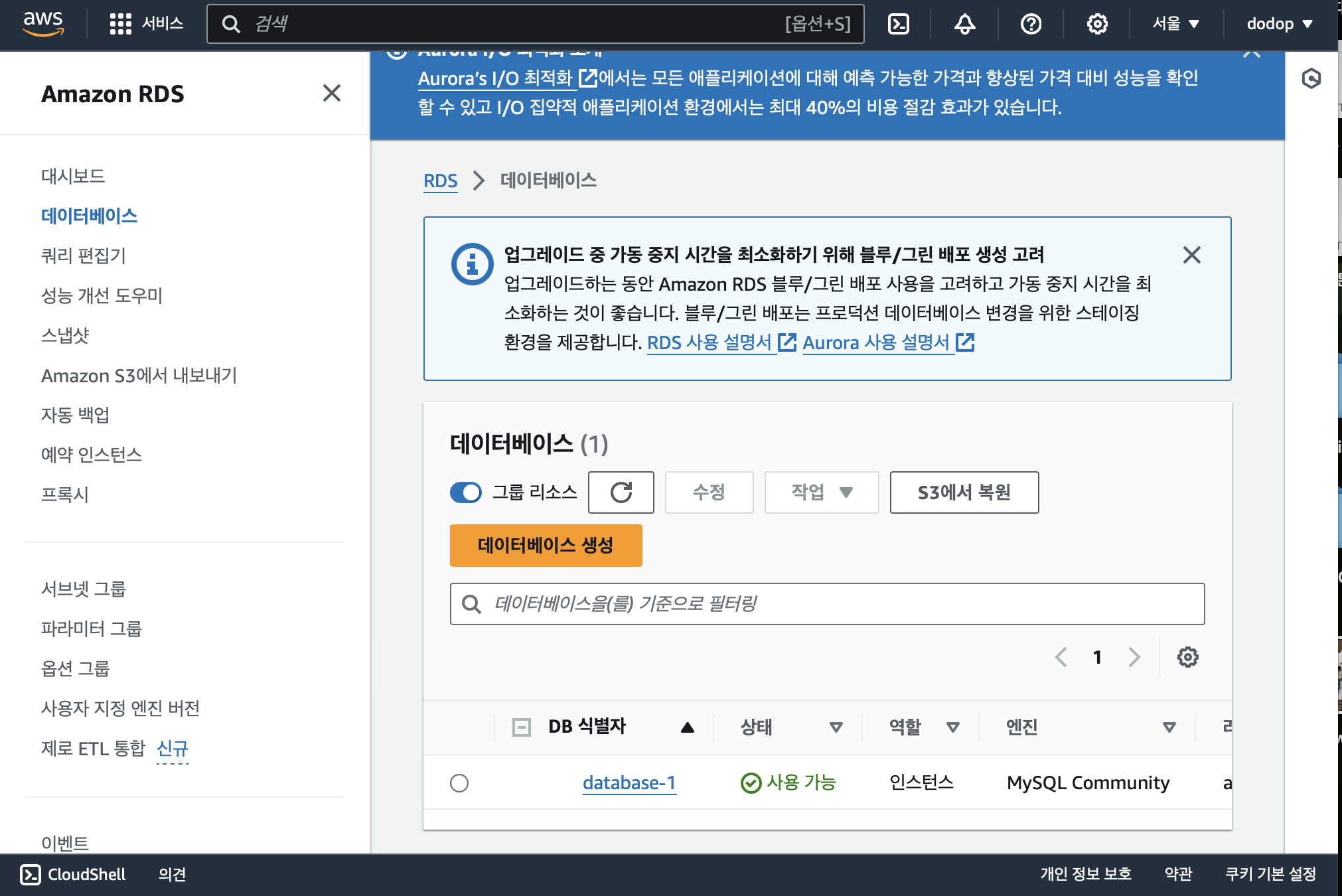
Task: Click the help question mark icon
Action: 1030,25
